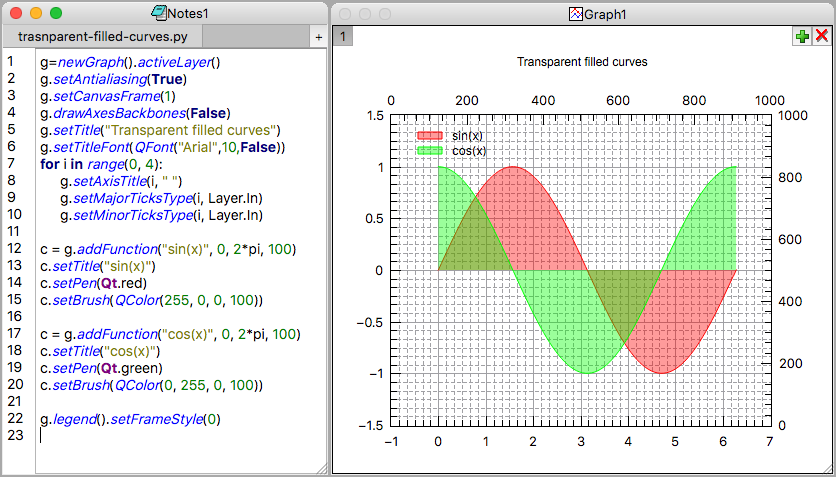Click the green cos(x) legend swatch
Screen dimensions: 836x477
click(x=429, y=150)
